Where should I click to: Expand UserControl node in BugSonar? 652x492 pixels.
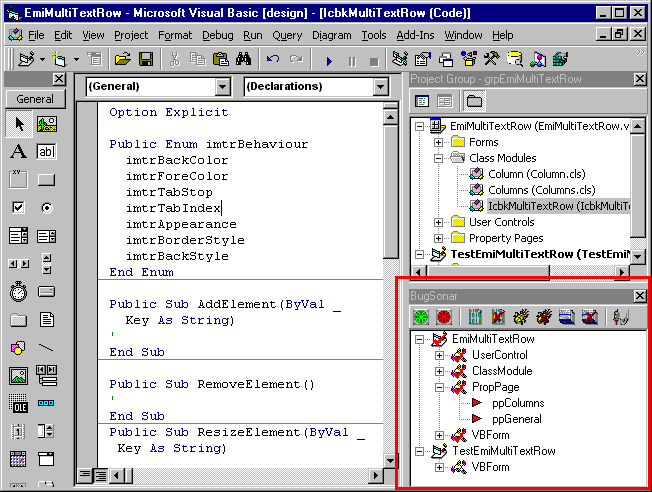[x=439, y=356]
